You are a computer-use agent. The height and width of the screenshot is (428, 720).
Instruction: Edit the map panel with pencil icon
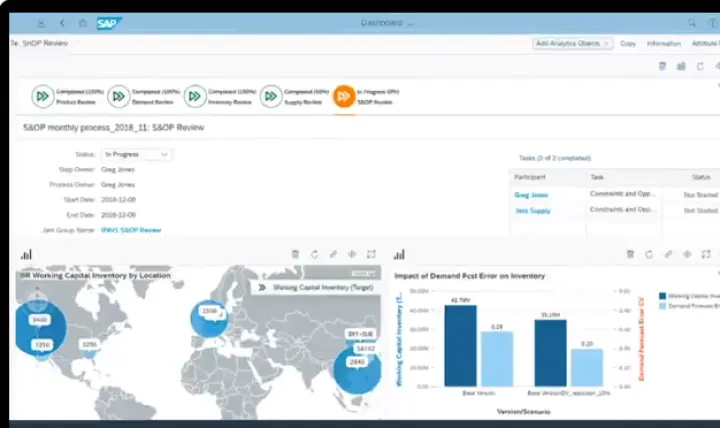[333, 254]
